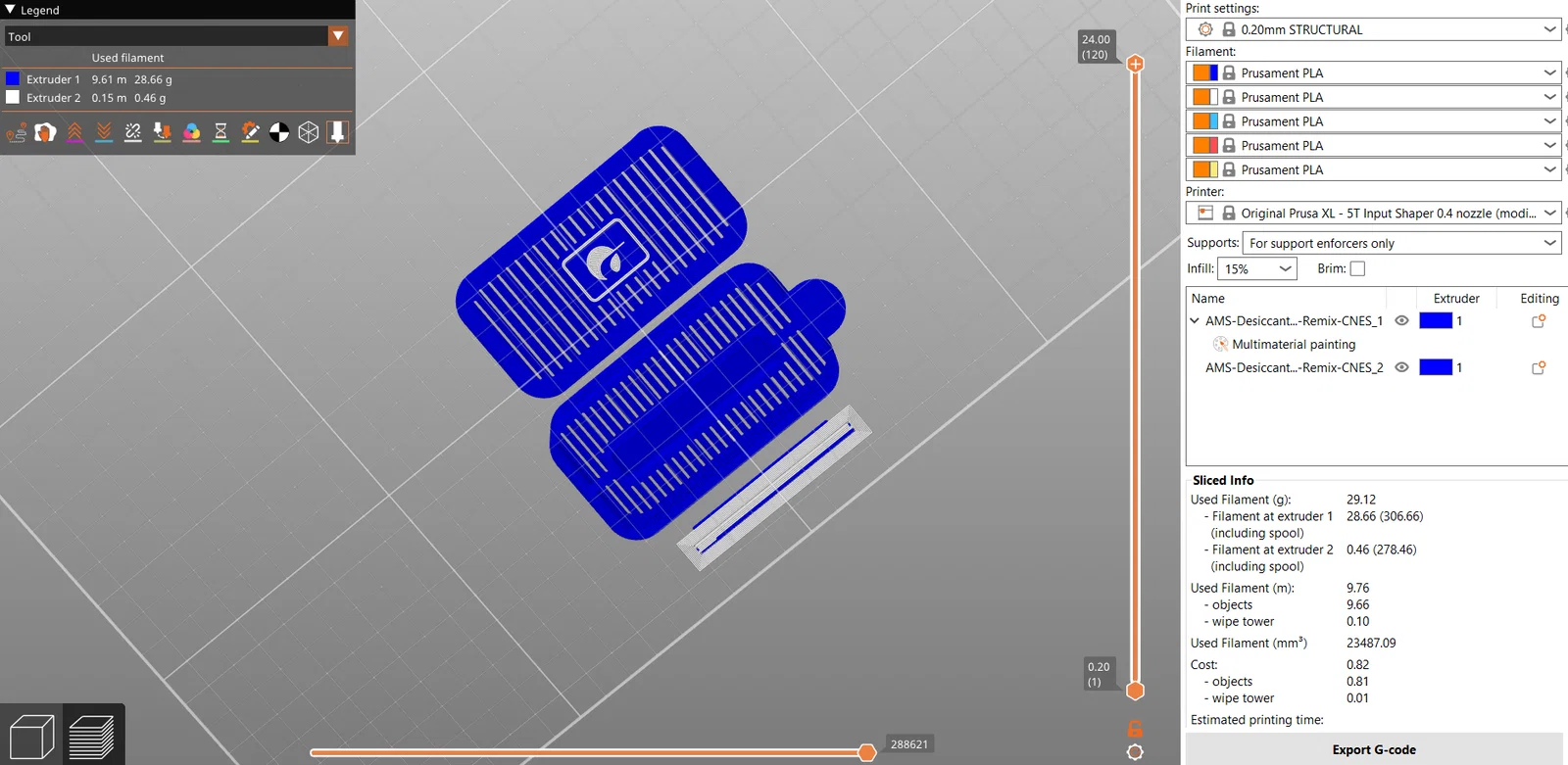Viewport: 1568px width, 765px height.
Task: Toggle shells wireframe cube icon
Action: [x=309, y=132]
